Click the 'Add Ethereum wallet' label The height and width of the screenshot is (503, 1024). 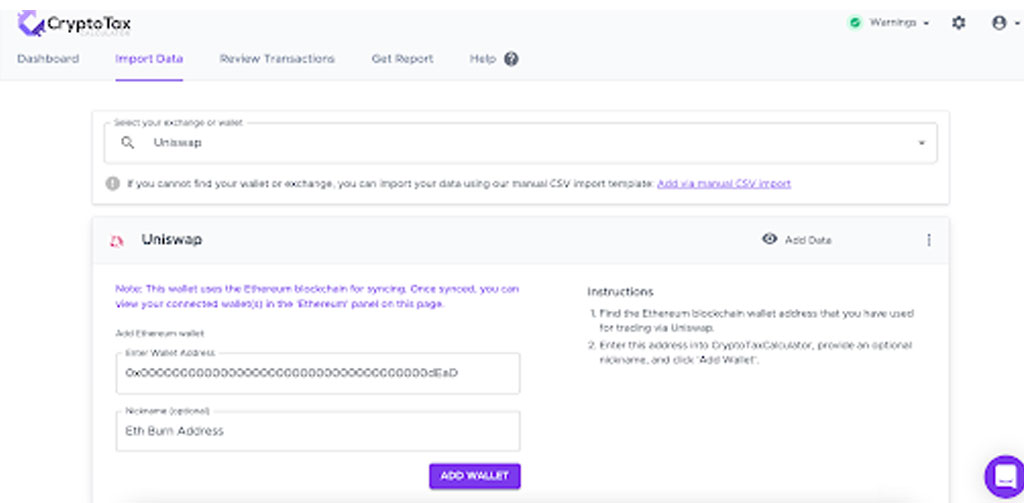coord(159,333)
